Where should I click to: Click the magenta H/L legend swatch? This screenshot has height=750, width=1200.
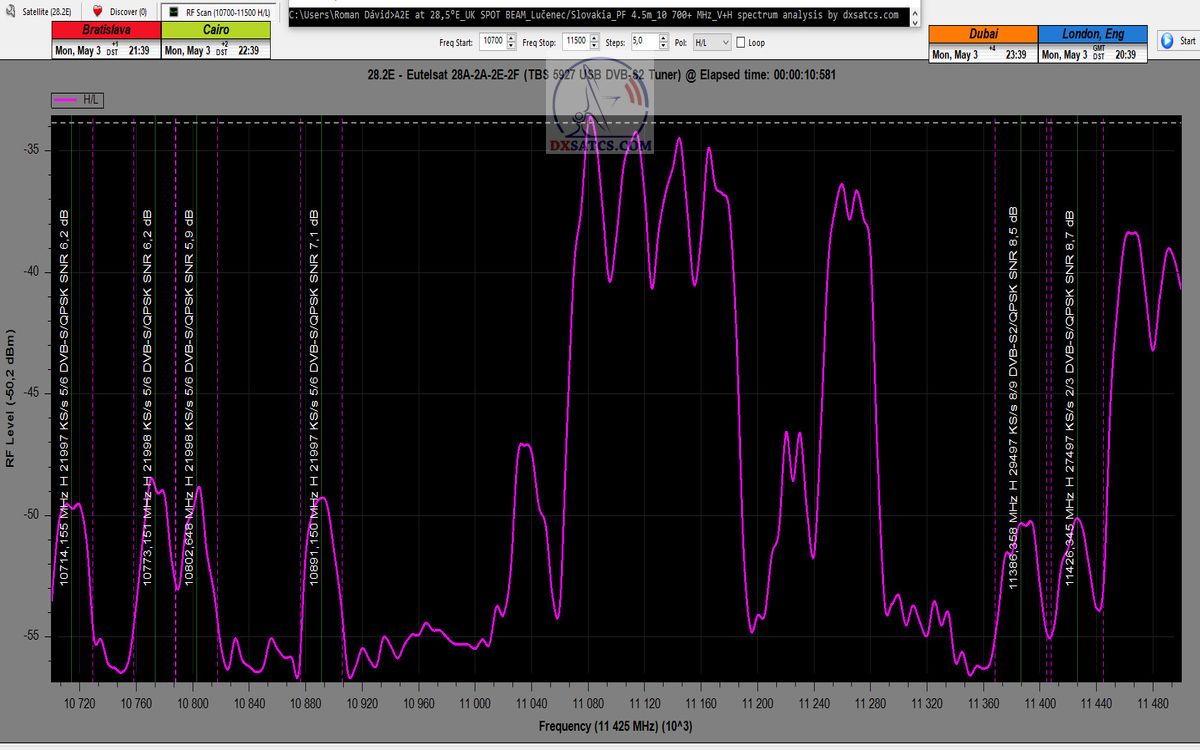pyautogui.click(x=67, y=100)
